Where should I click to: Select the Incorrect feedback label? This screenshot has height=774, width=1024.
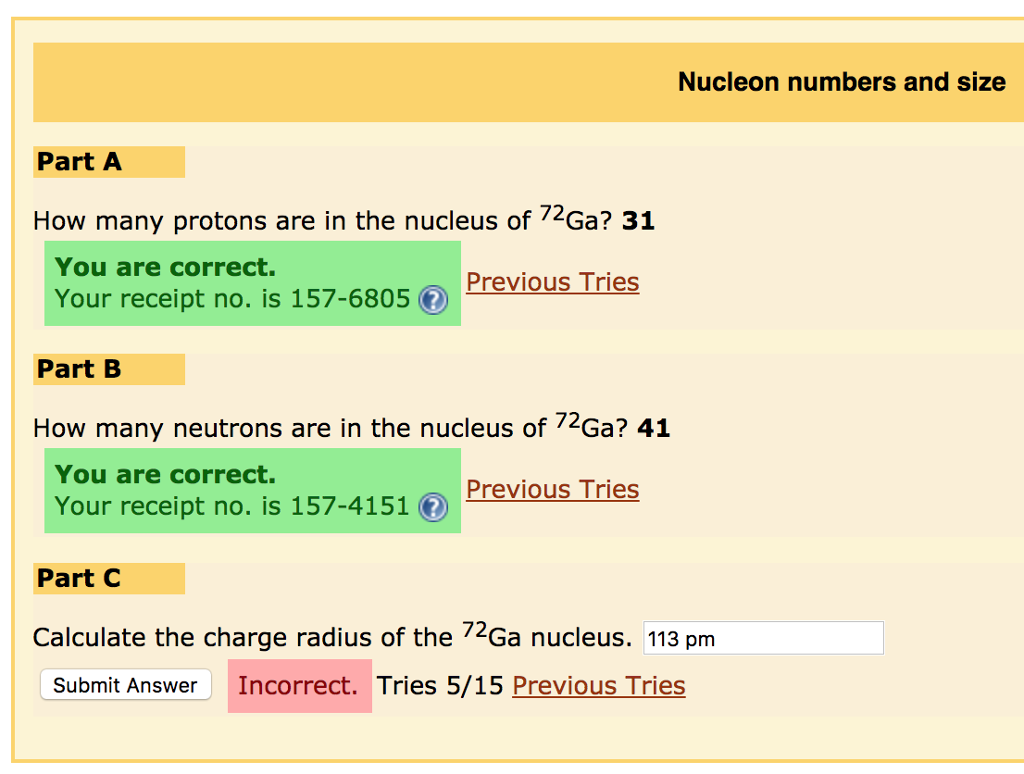[x=299, y=685]
